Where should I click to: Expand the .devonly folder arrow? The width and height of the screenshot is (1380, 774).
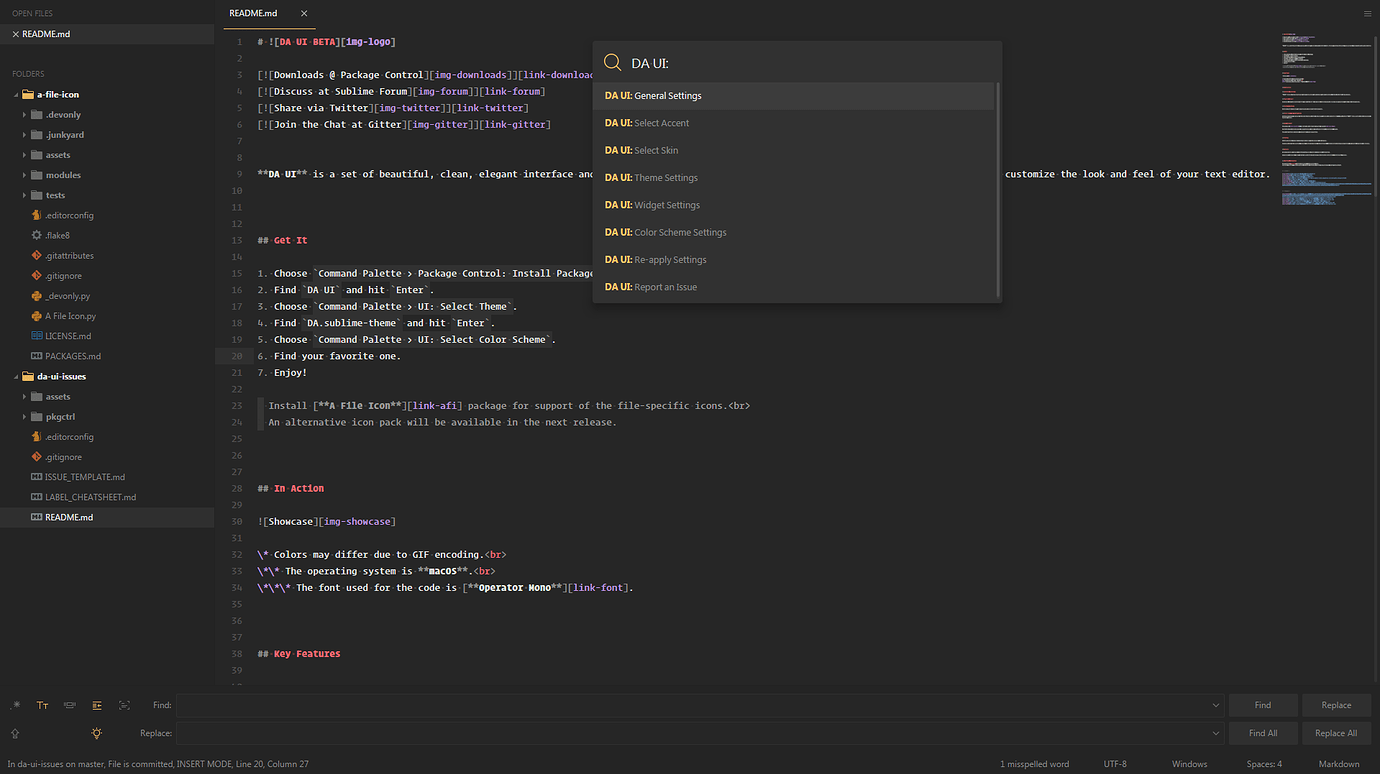(x=24, y=114)
